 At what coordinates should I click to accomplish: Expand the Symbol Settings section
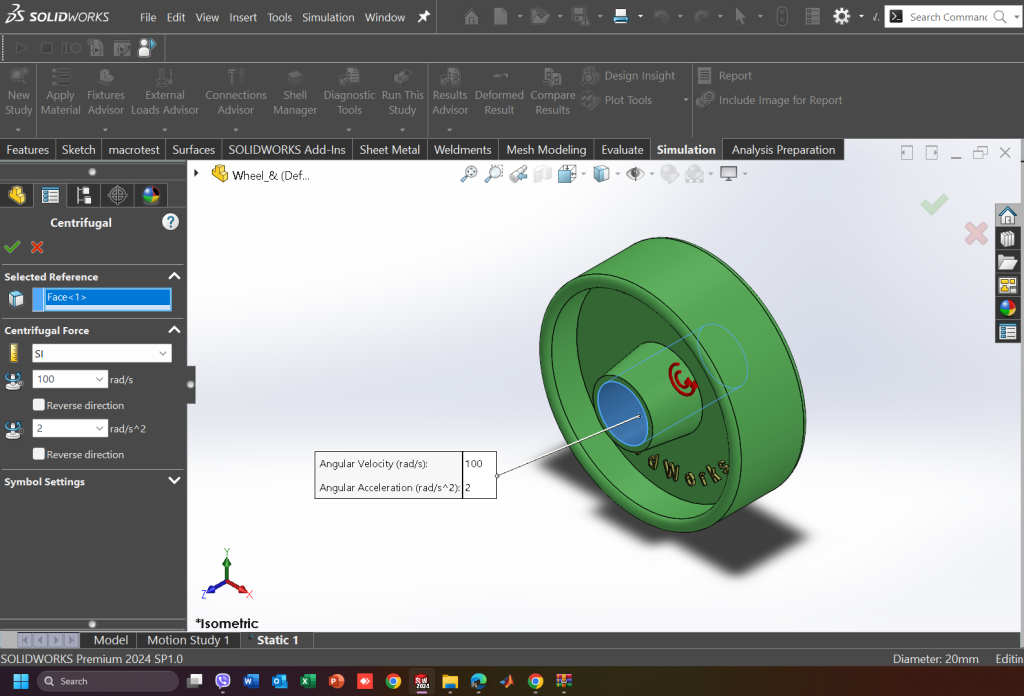pyautogui.click(x=174, y=481)
